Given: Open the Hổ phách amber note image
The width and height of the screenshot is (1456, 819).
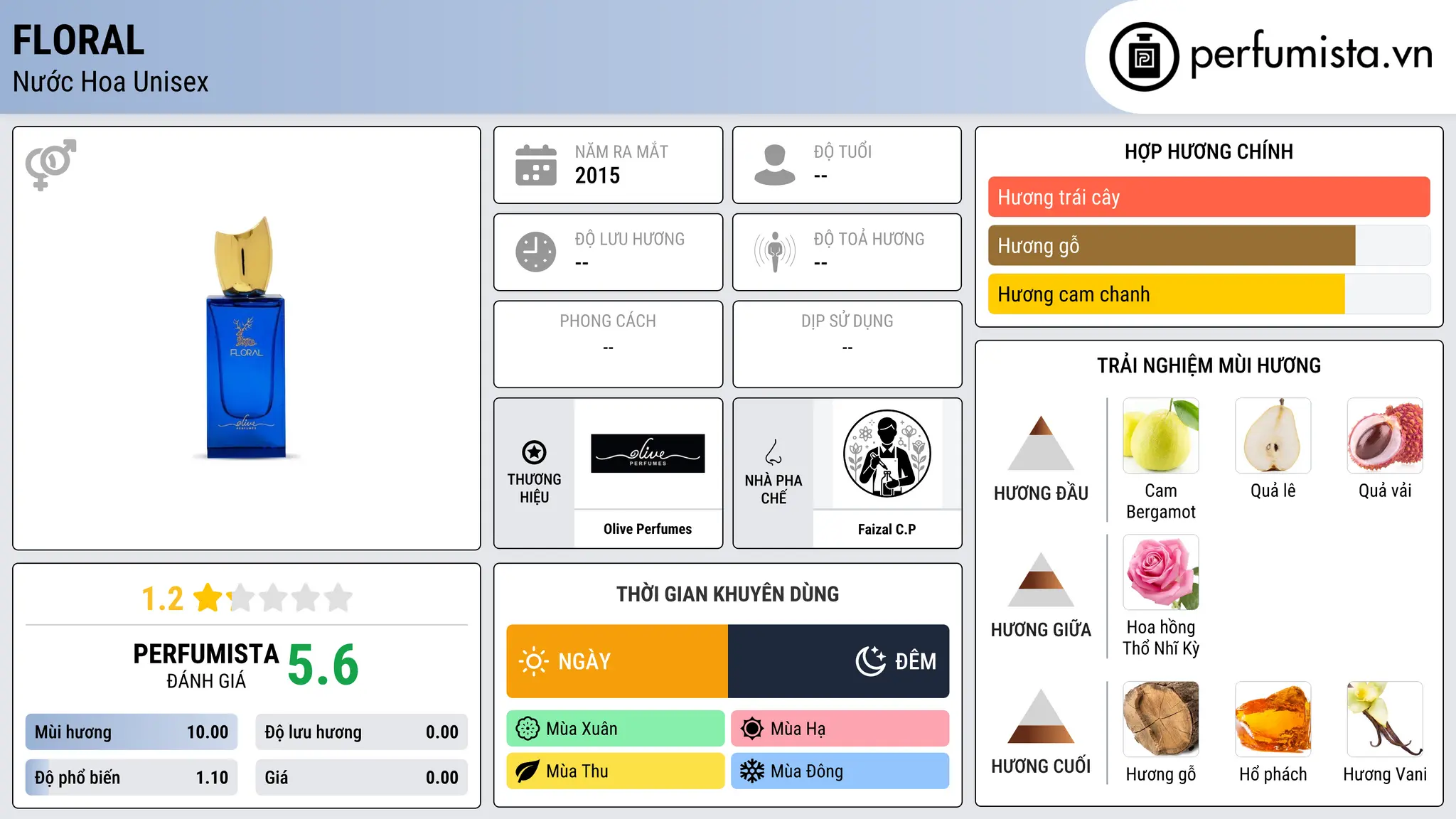Looking at the screenshot, I should 1273,719.
